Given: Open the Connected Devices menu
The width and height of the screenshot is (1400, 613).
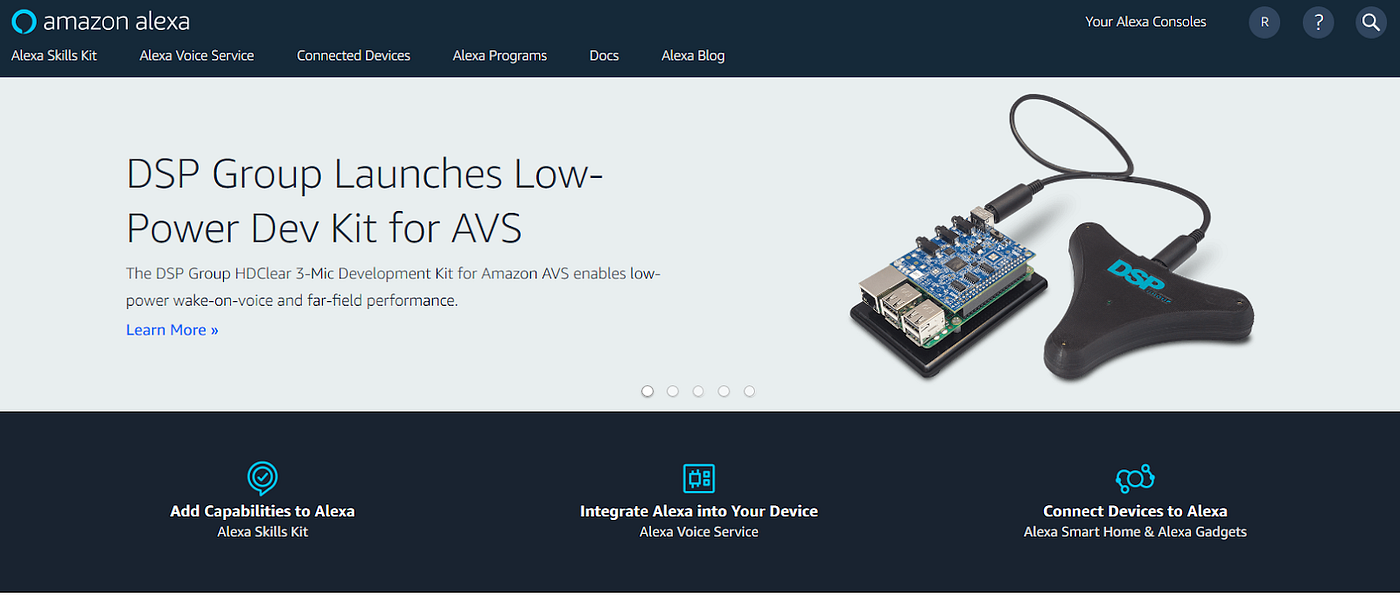Looking at the screenshot, I should [354, 56].
